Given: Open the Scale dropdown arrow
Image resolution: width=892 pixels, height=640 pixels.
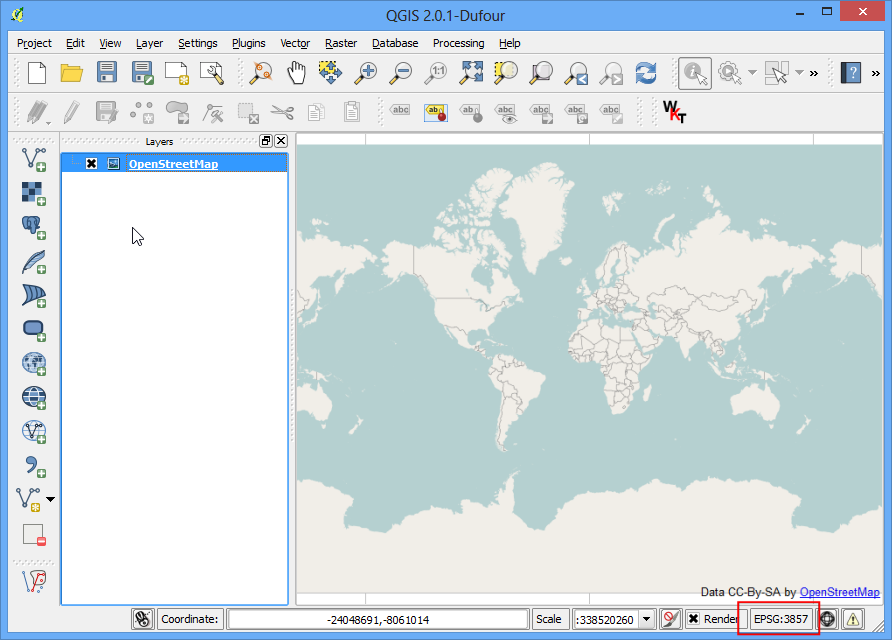Looking at the screenshot, I should click(646, 619).
